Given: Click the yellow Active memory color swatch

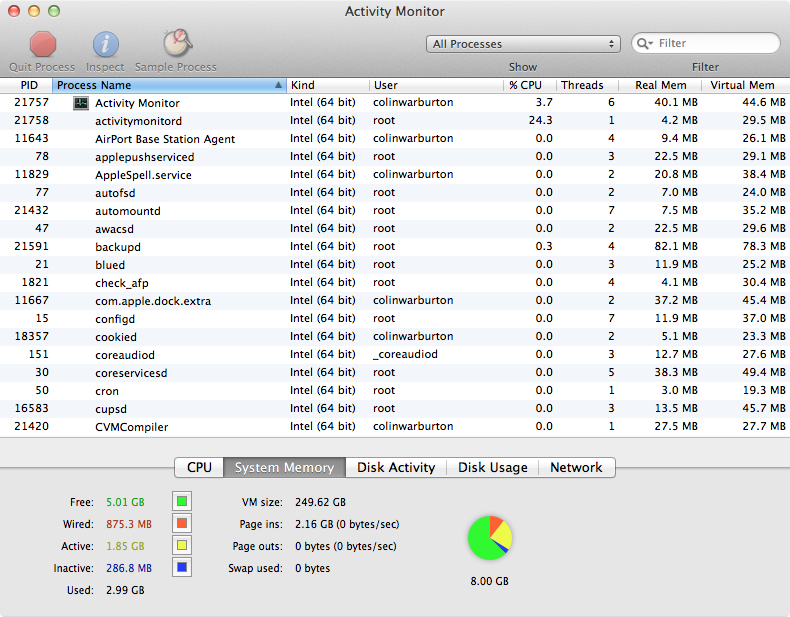Looking at the screenshot, I should [x=182, y=545].
